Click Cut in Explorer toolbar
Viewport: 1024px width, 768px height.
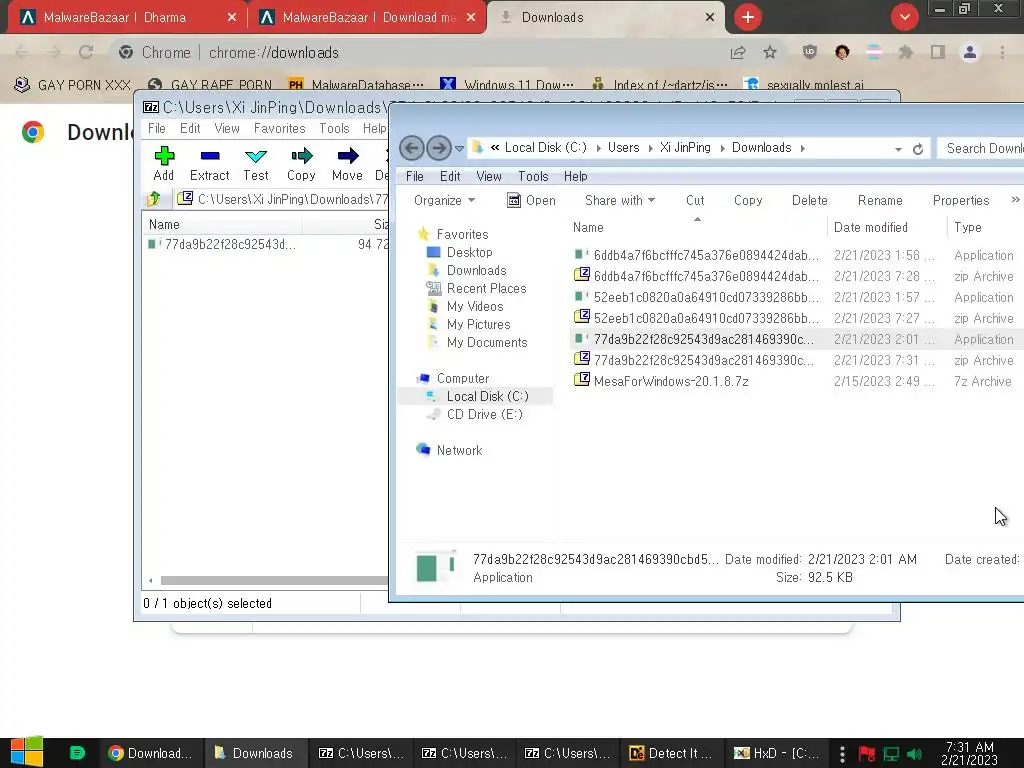(x=695, y=200)
